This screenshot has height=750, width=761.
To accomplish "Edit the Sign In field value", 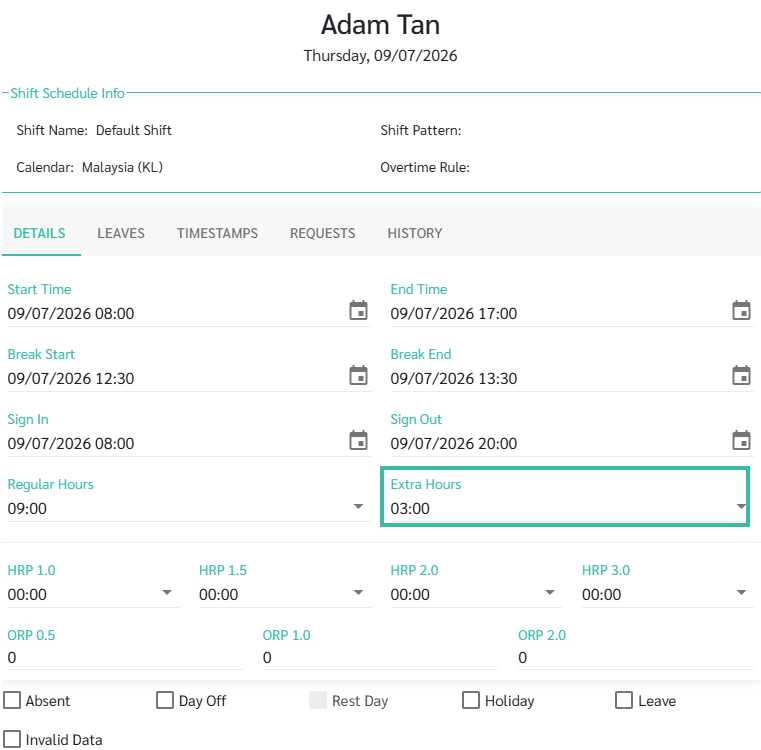I will (175, 444).
